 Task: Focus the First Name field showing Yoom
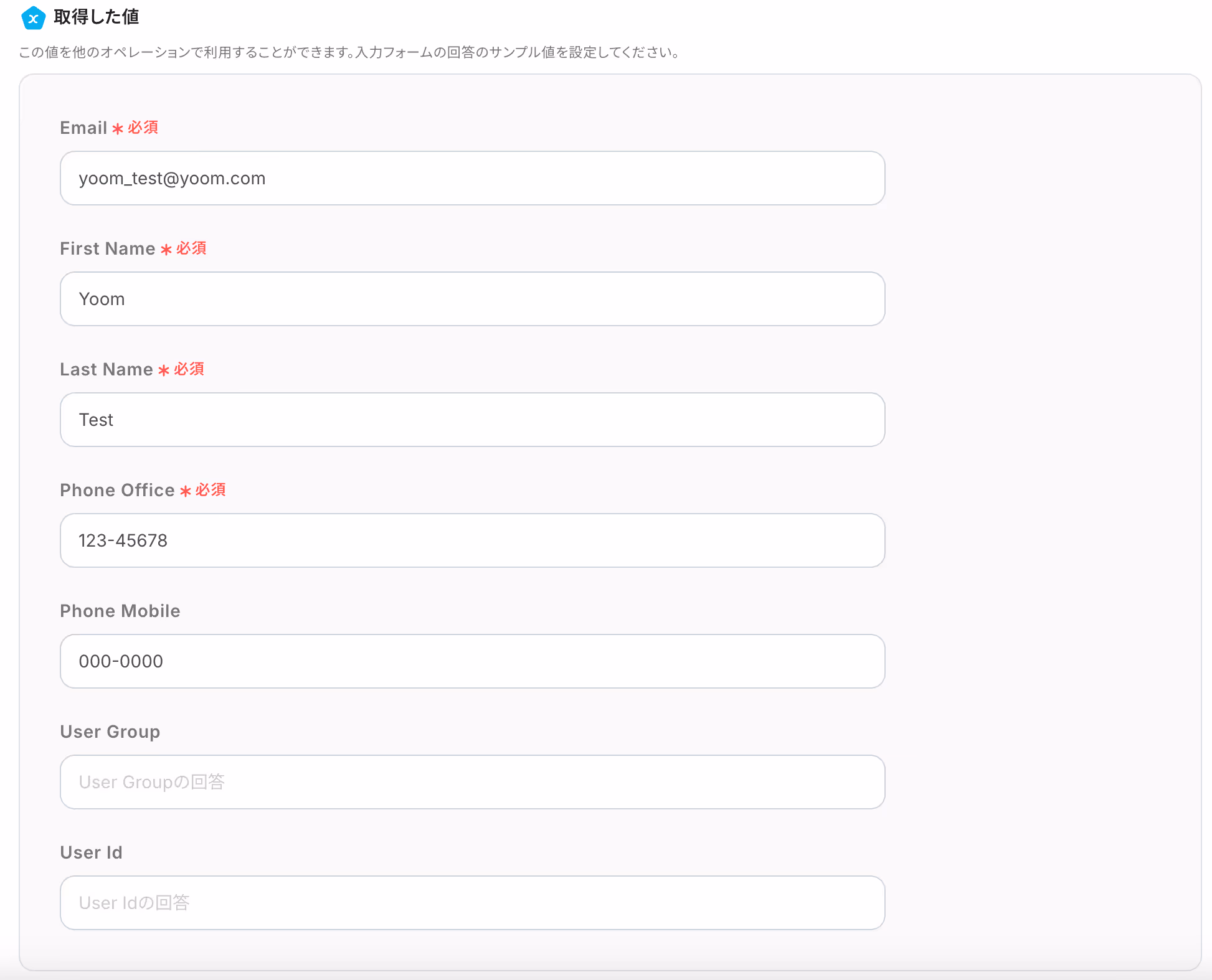coord(472,299)
